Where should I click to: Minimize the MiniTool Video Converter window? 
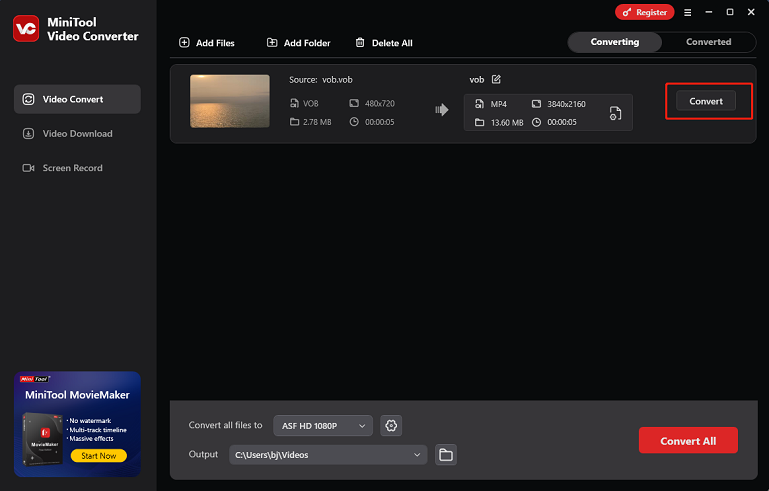click(709, 12)
